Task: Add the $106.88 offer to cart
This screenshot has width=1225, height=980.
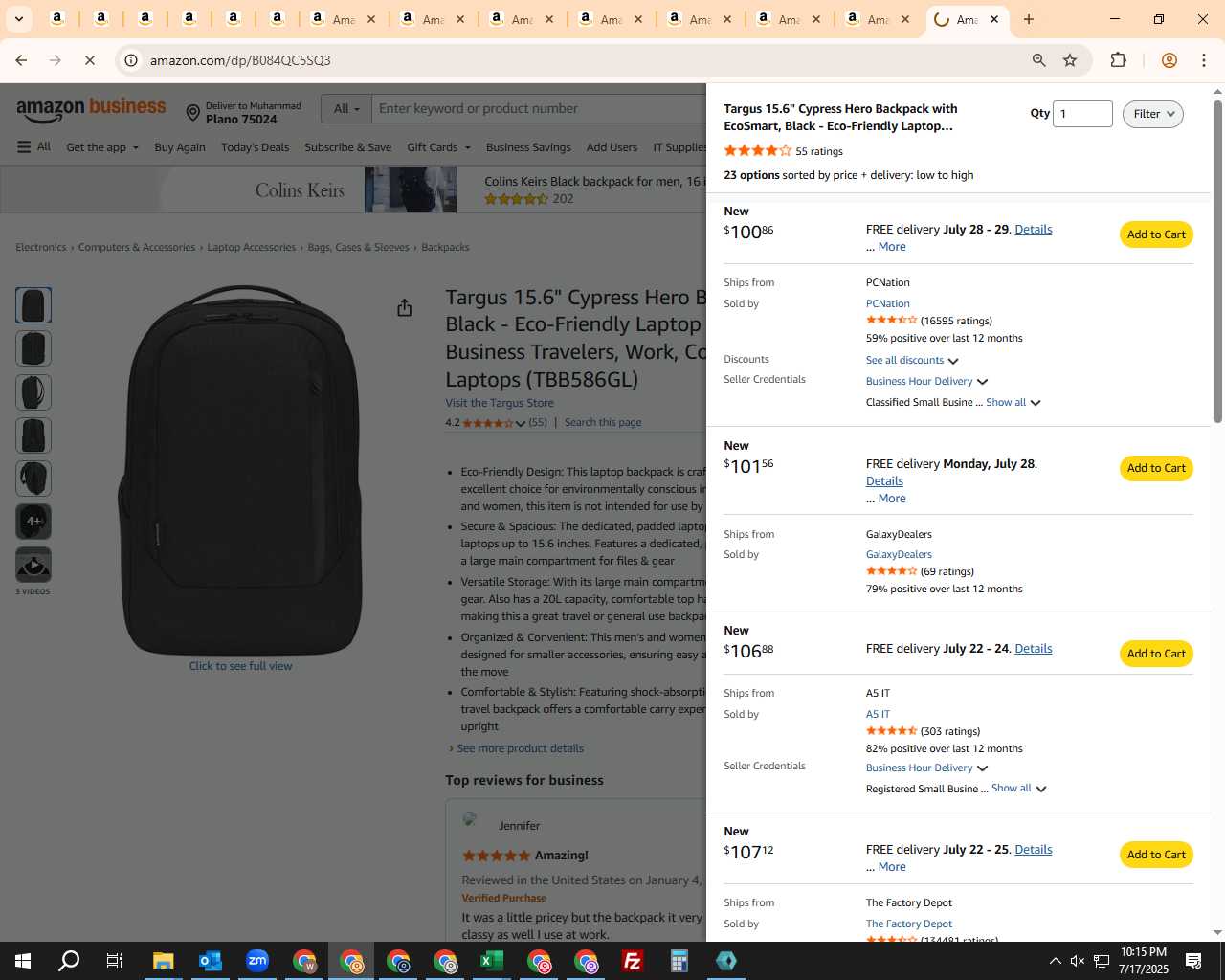Action: (1156, 654)
